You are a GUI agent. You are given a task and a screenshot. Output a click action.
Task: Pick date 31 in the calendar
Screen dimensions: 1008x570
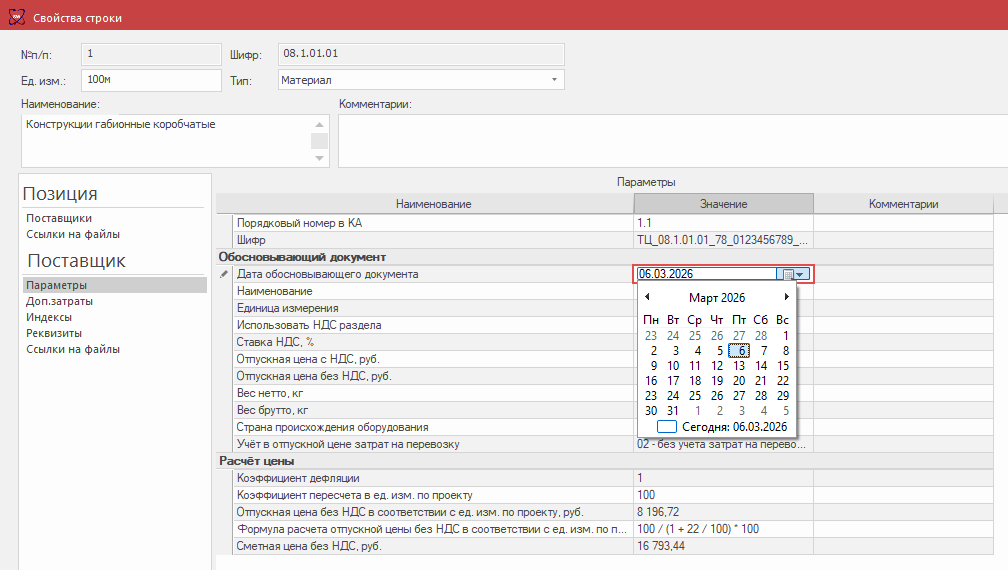pos(673,410)
